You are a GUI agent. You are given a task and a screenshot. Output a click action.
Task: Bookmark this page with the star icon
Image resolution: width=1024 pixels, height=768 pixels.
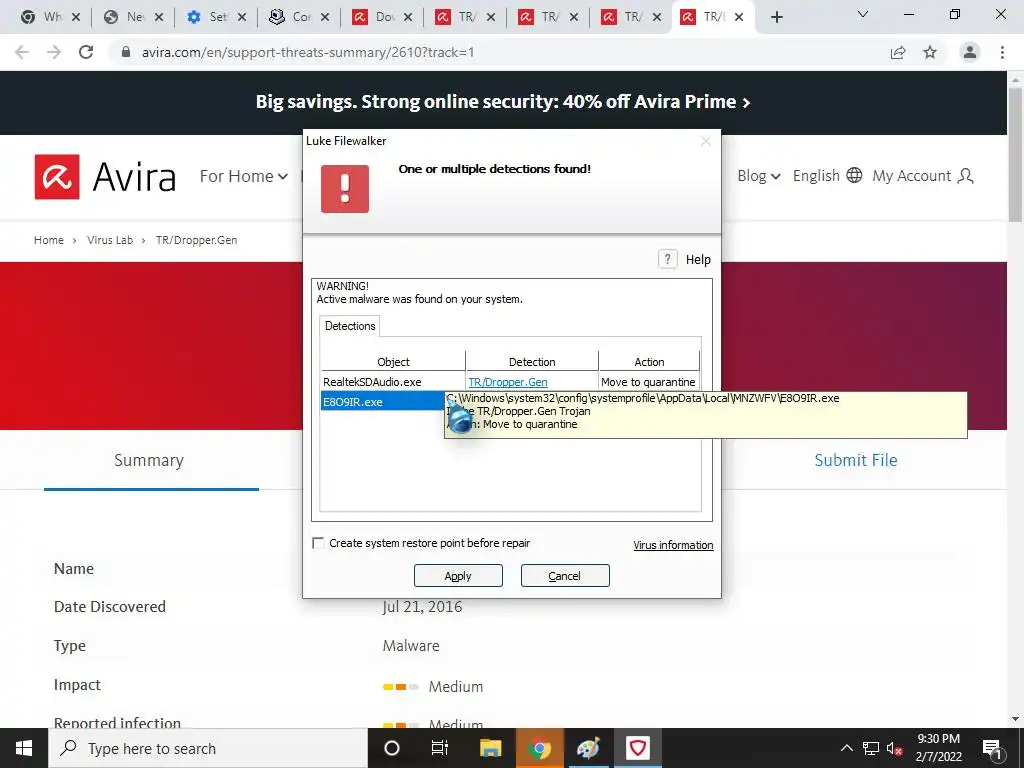click(930, 52)
